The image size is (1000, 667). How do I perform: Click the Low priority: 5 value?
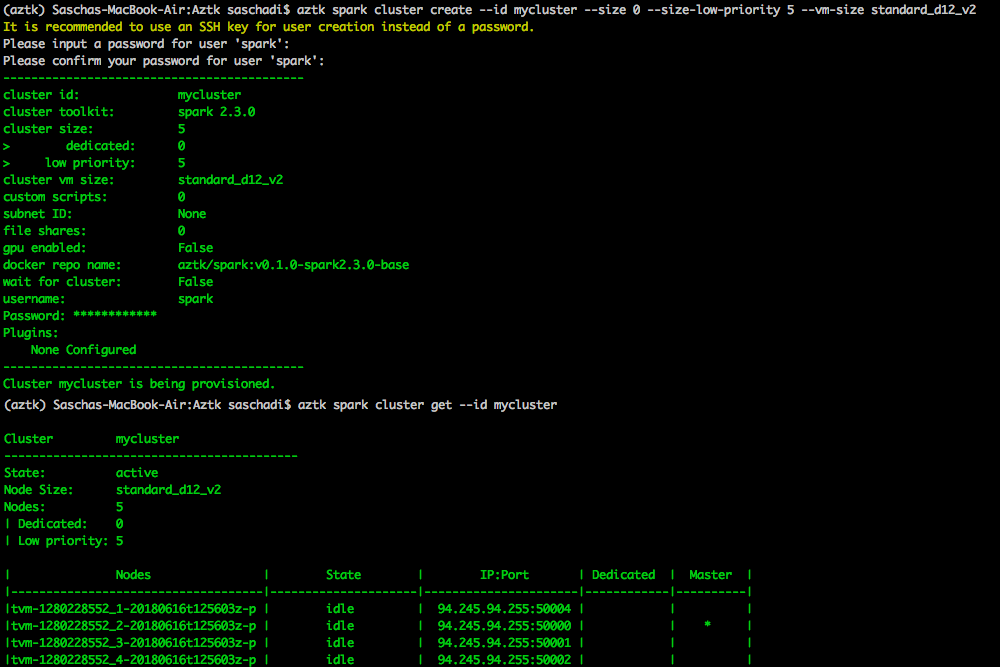118,540
